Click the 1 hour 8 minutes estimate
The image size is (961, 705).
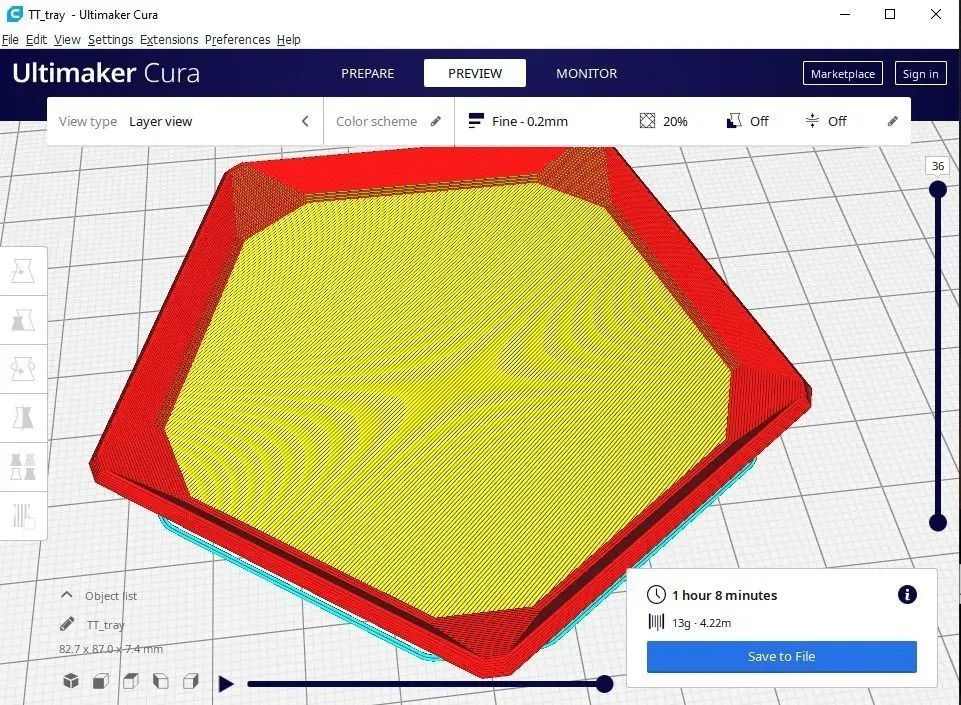point(724,595)
